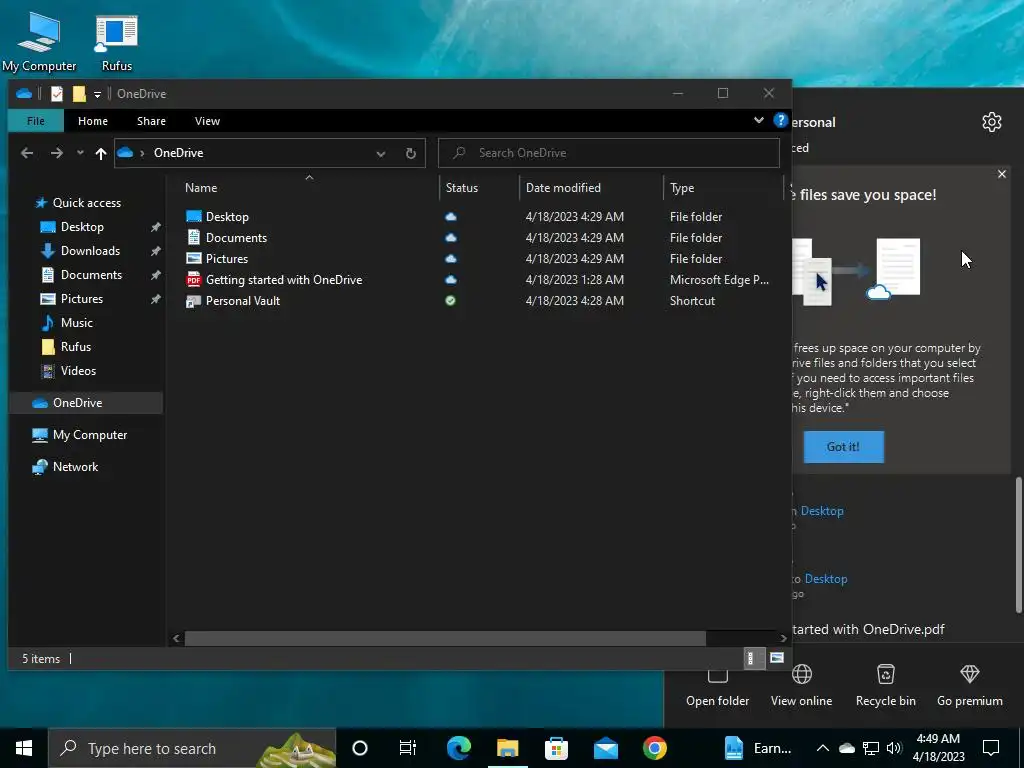
Task: Show hidden system tray icons
Action: coord(823,748)
